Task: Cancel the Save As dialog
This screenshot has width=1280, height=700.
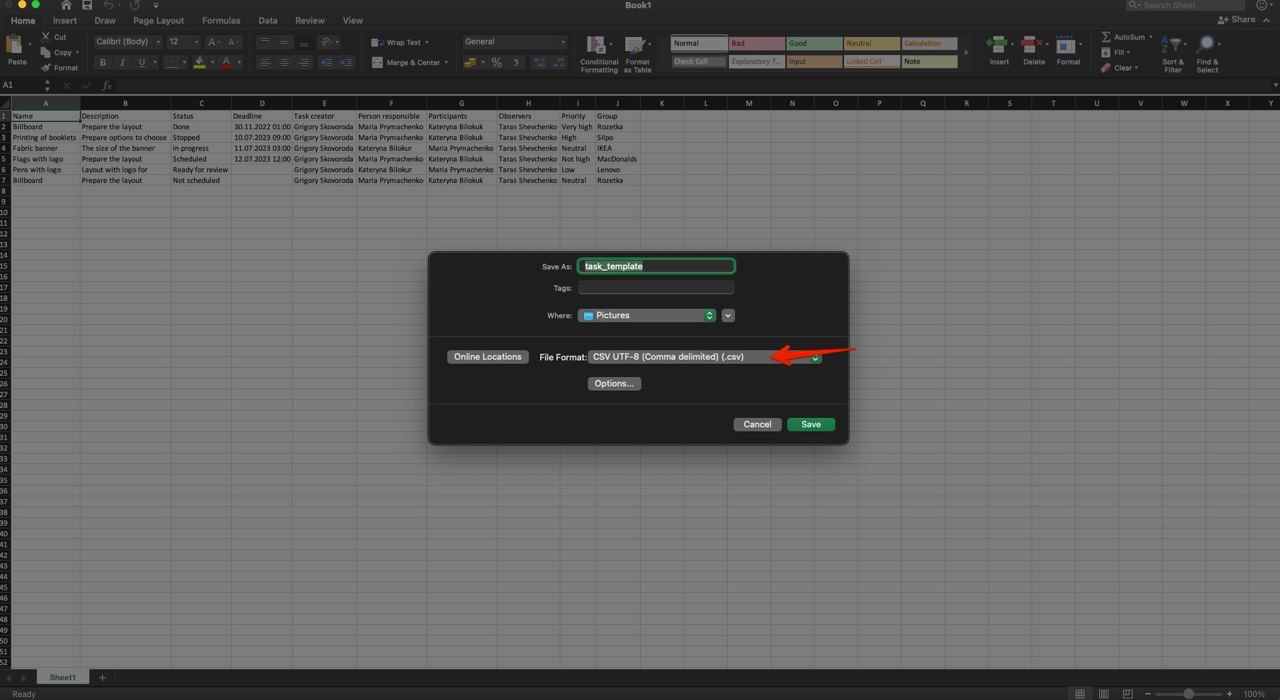Action: 757,424
